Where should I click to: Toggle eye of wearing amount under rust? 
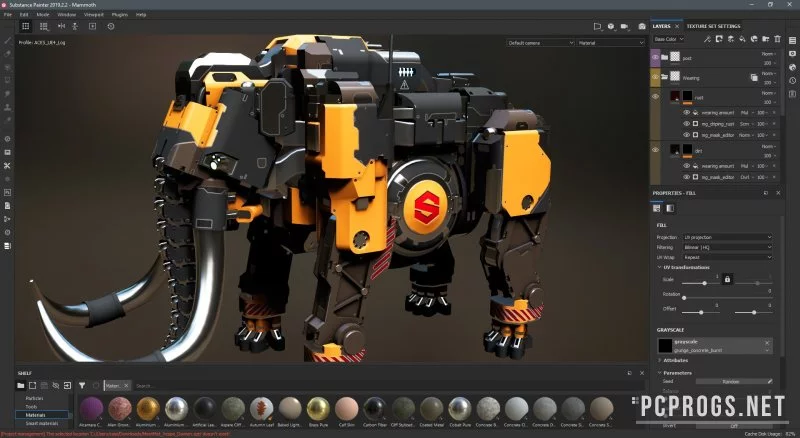pyautogui.click(x=686, y=113)
